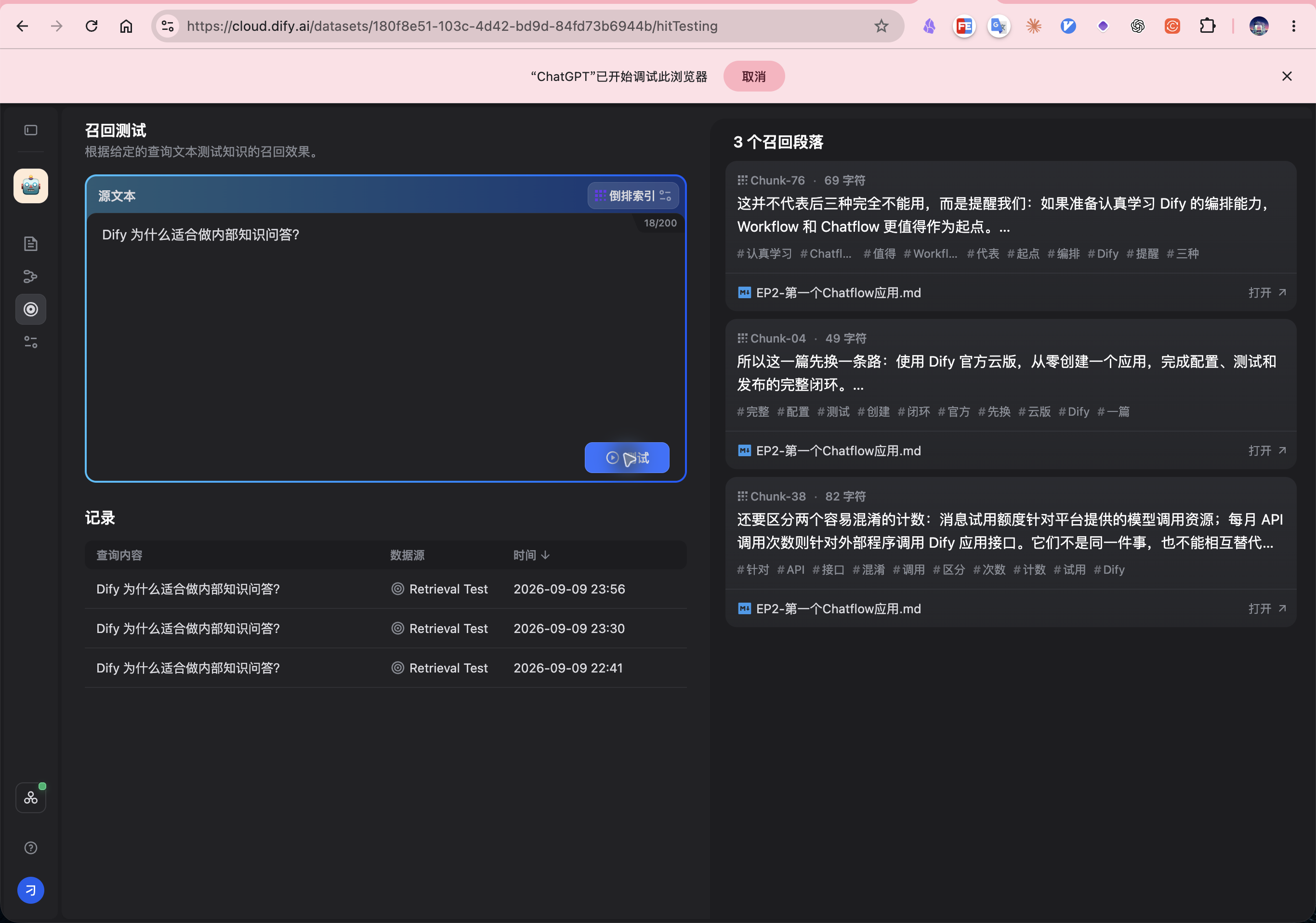This screenshot has height=923, width=1316.
Task: Open the Google Translate extension icon
Action: (999, 26)
